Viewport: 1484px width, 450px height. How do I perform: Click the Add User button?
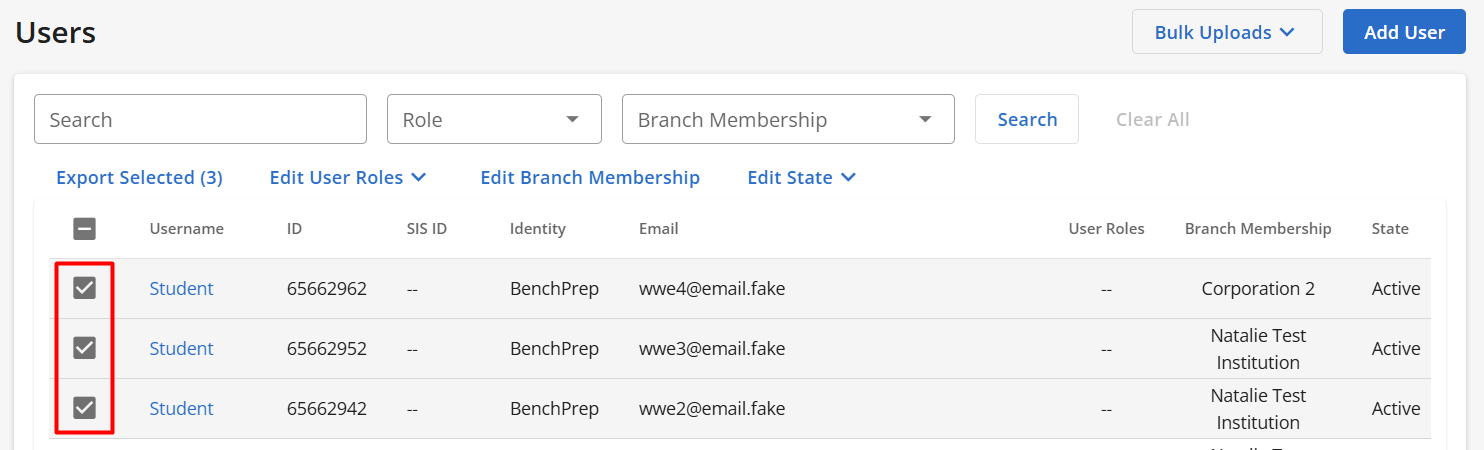pyautogui.click(x=1404, y=32)
